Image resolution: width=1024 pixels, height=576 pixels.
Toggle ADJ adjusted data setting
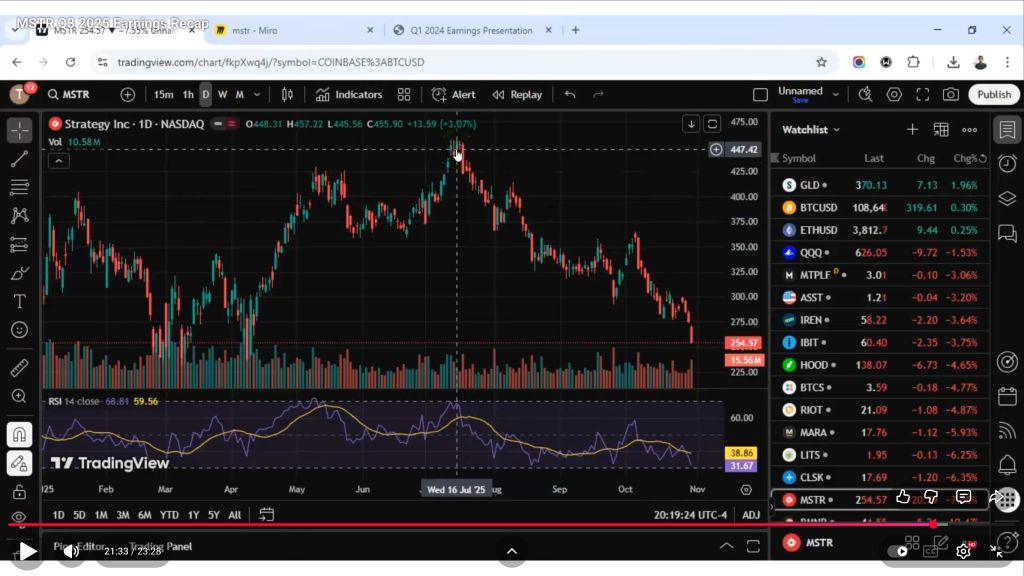click(x=751, y=515)
